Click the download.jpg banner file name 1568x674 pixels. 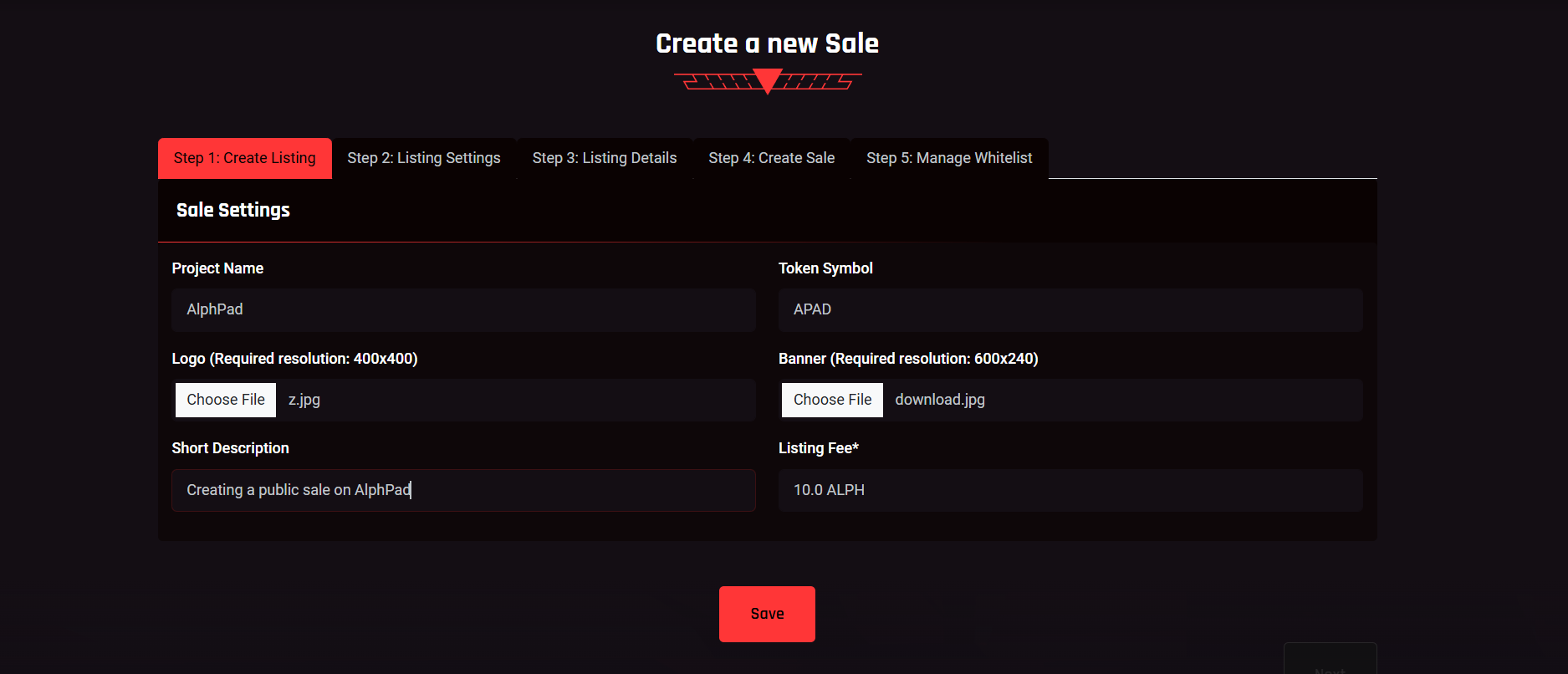tap(940, 400)
